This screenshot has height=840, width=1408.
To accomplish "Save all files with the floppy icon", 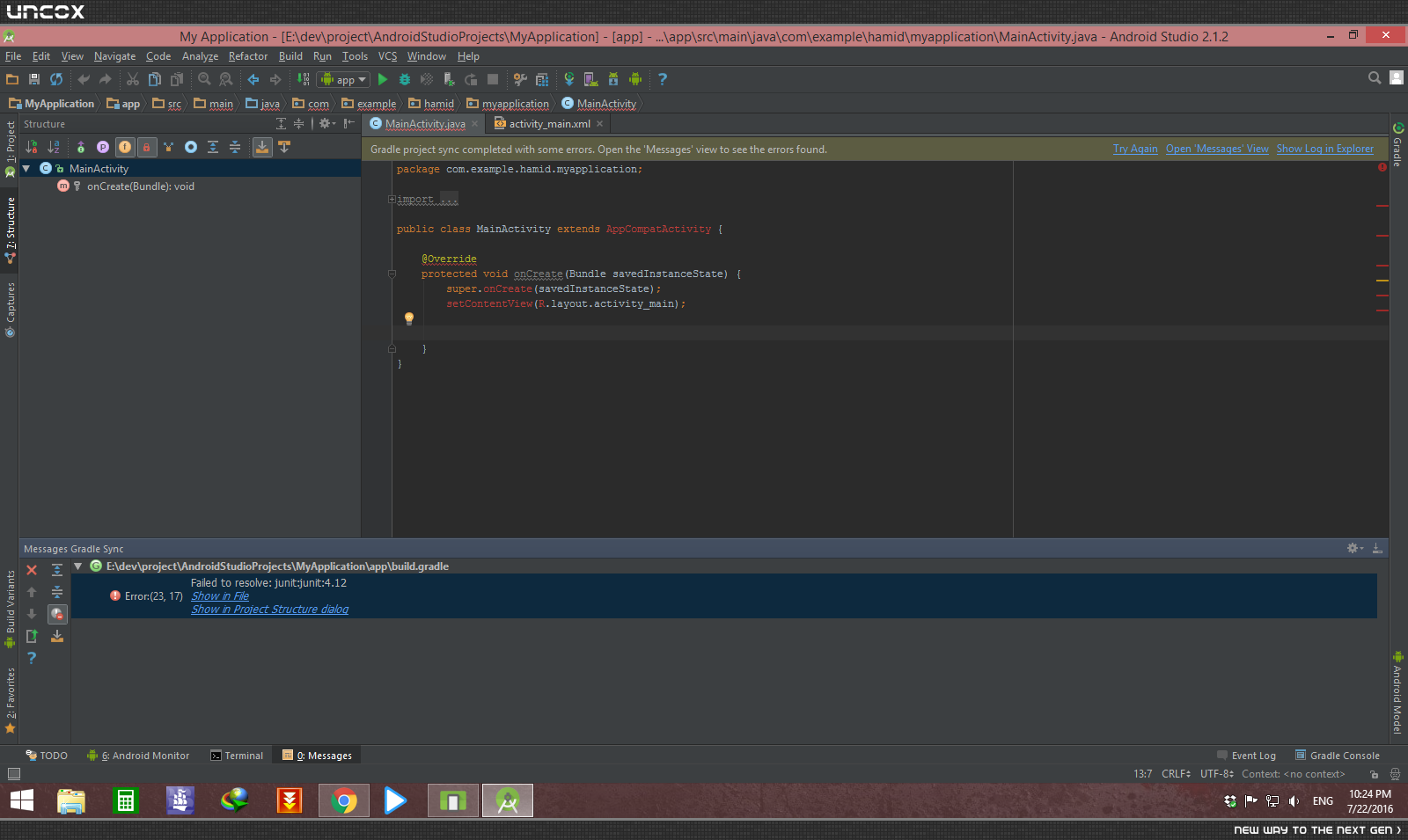I will [x=34, y=79].
